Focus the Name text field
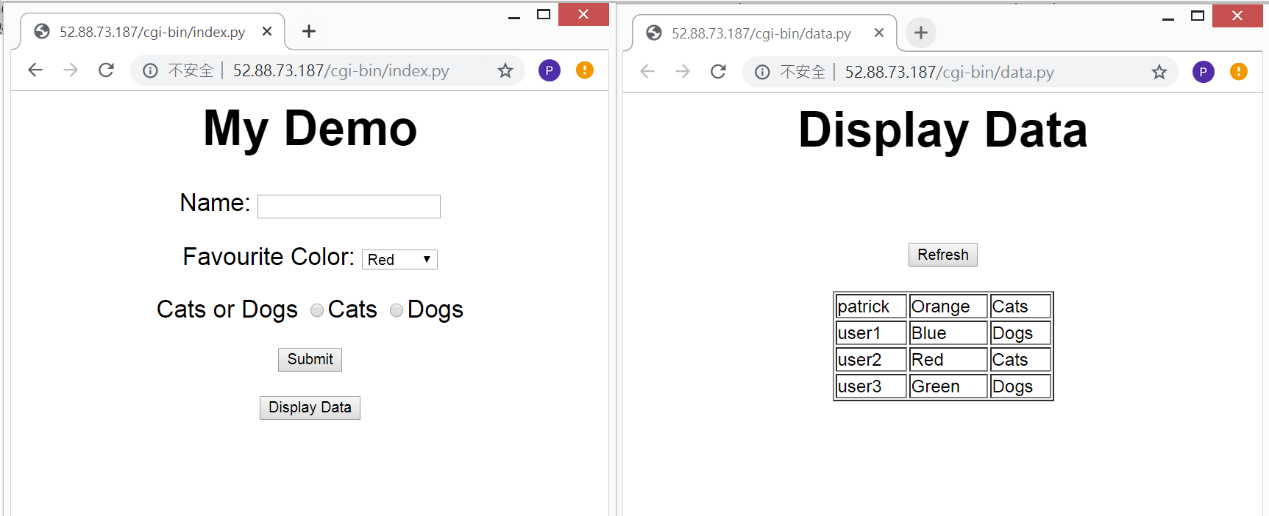The width and height of the screenshot is (1269, 516). click(x=348, y=206)
